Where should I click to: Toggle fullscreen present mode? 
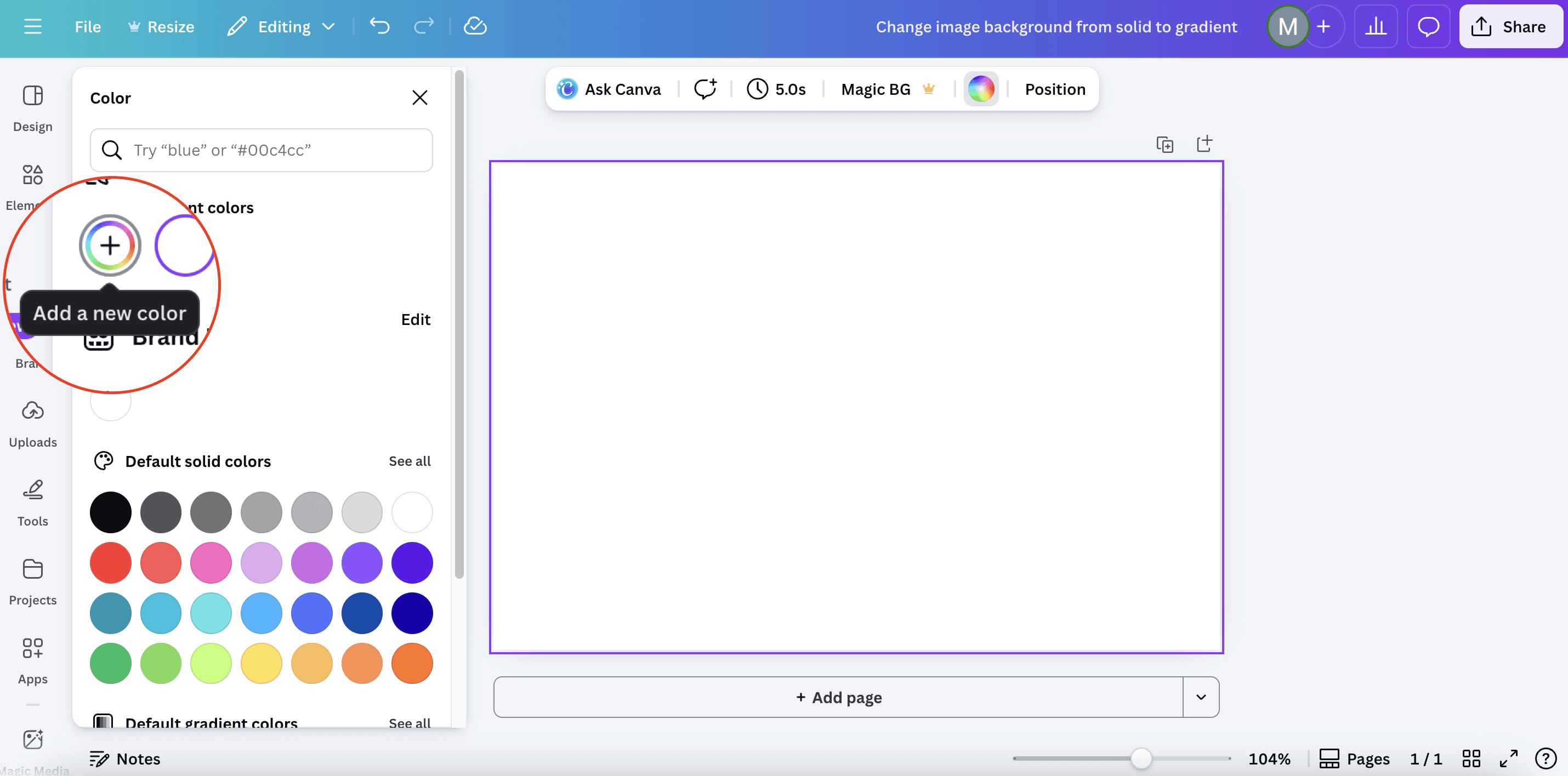pos(1508,758)
